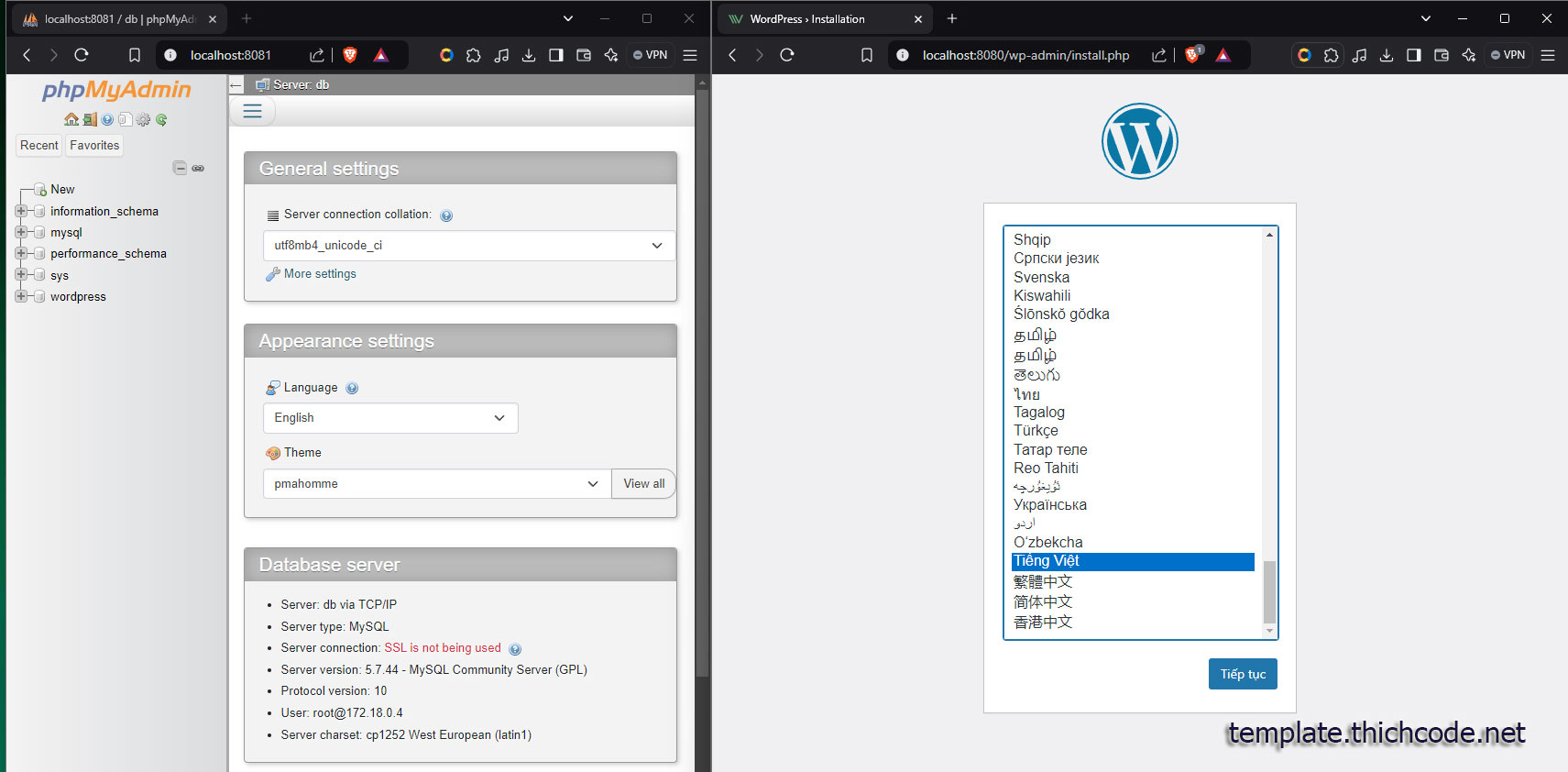This screenshot has height=772, width=1568.
Task: Open downloads icon in WordPress browser window
Action: (1386, 55)
